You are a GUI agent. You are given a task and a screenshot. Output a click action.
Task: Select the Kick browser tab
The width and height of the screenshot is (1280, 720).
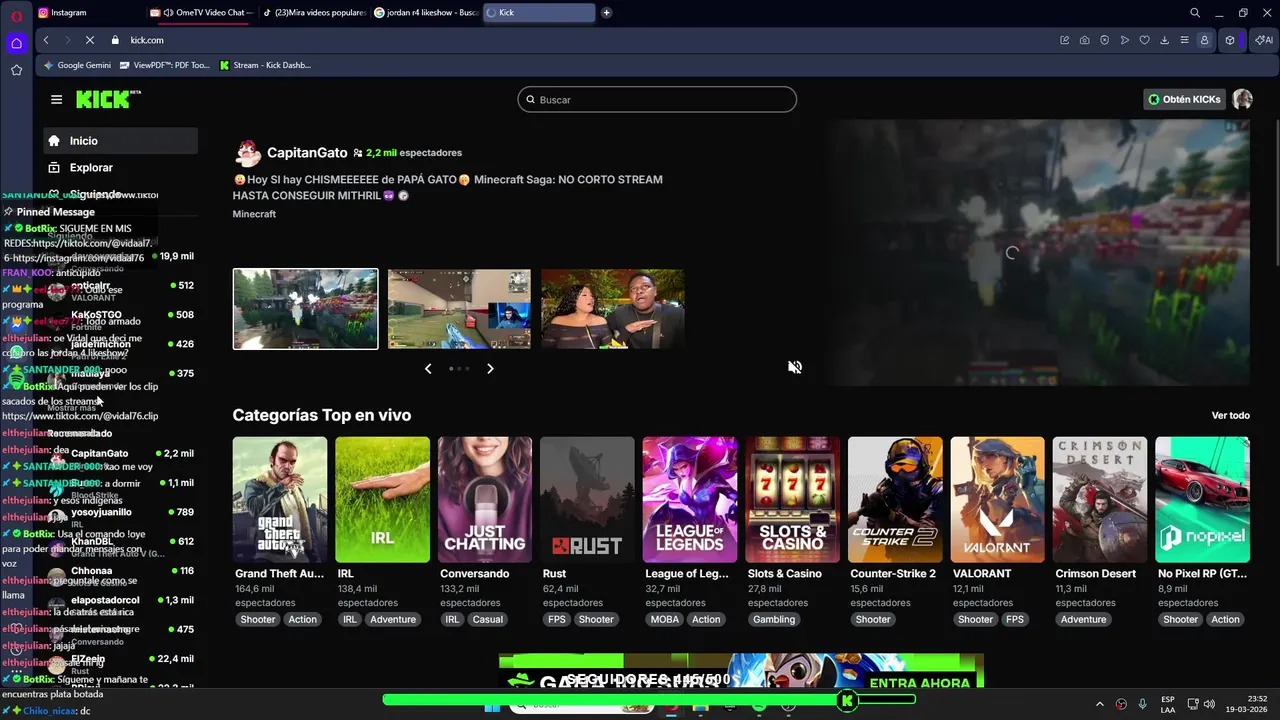538,13
